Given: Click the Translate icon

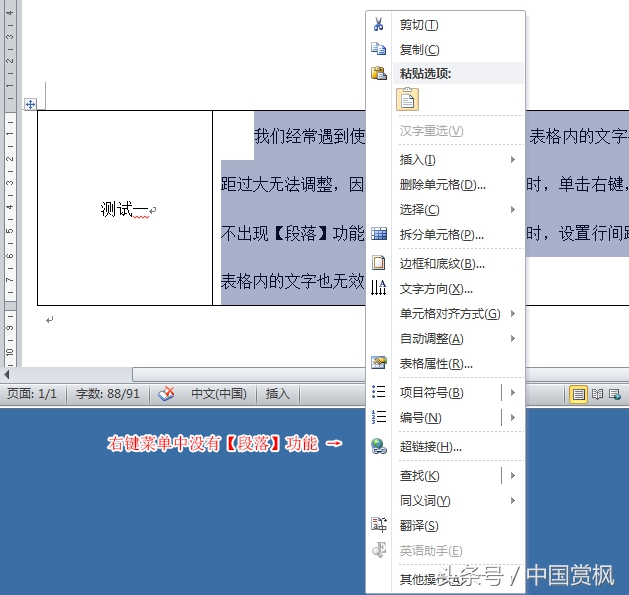Looking at the screenshot, I should click(x=379, y=525).
